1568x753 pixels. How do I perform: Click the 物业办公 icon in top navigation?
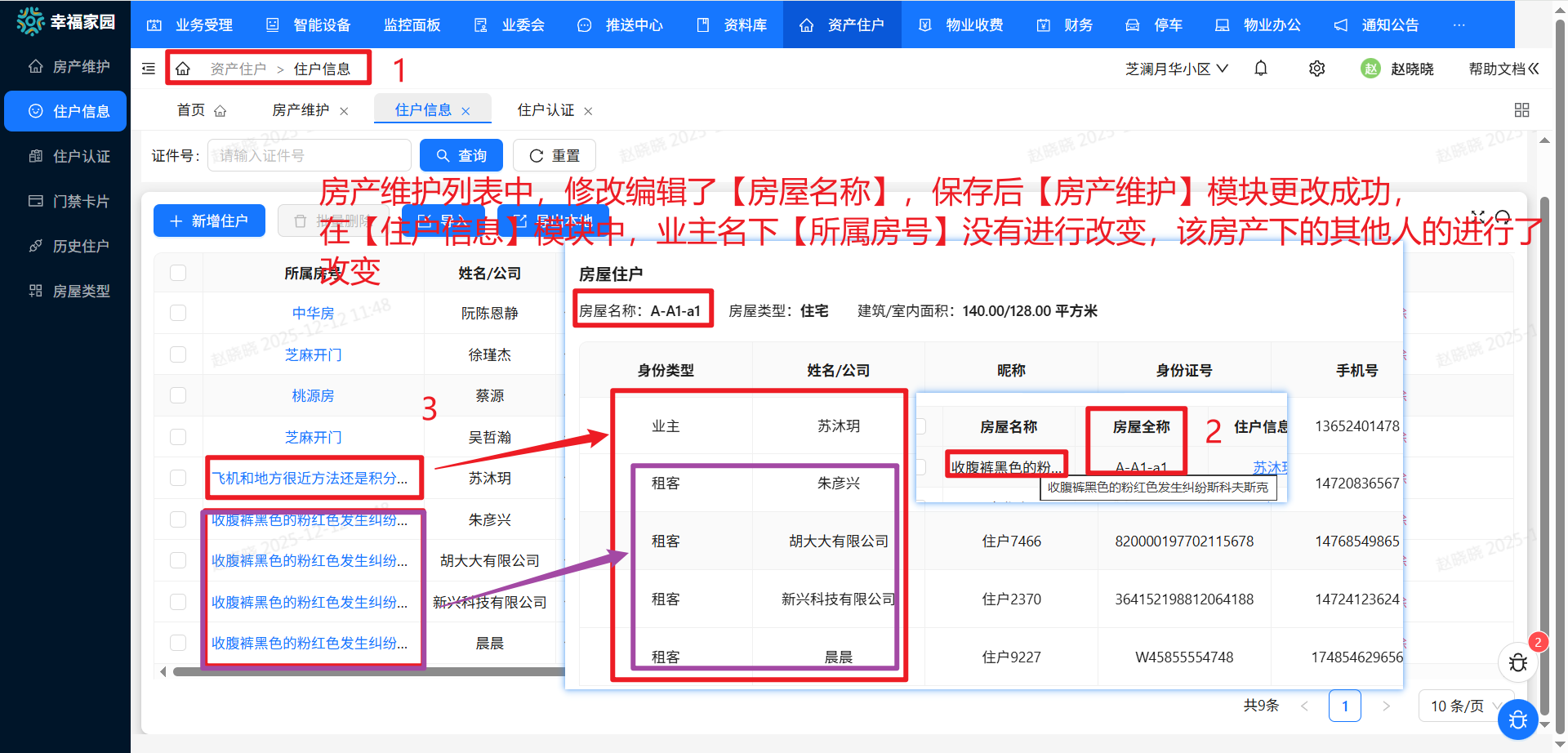click(x=1223, y=25)
